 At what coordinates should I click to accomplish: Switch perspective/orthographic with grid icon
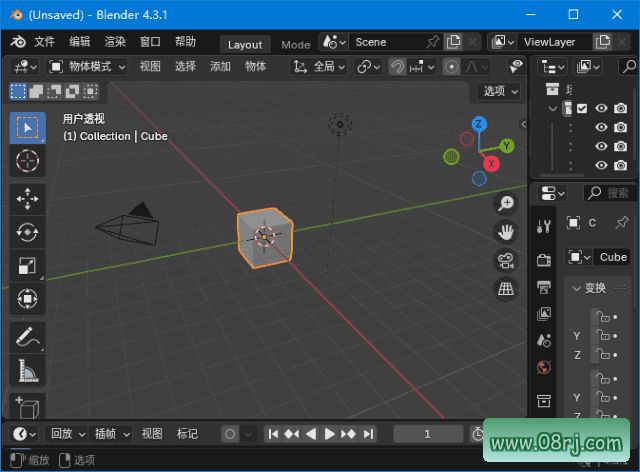pyautogui.click(x=506, y=289)
